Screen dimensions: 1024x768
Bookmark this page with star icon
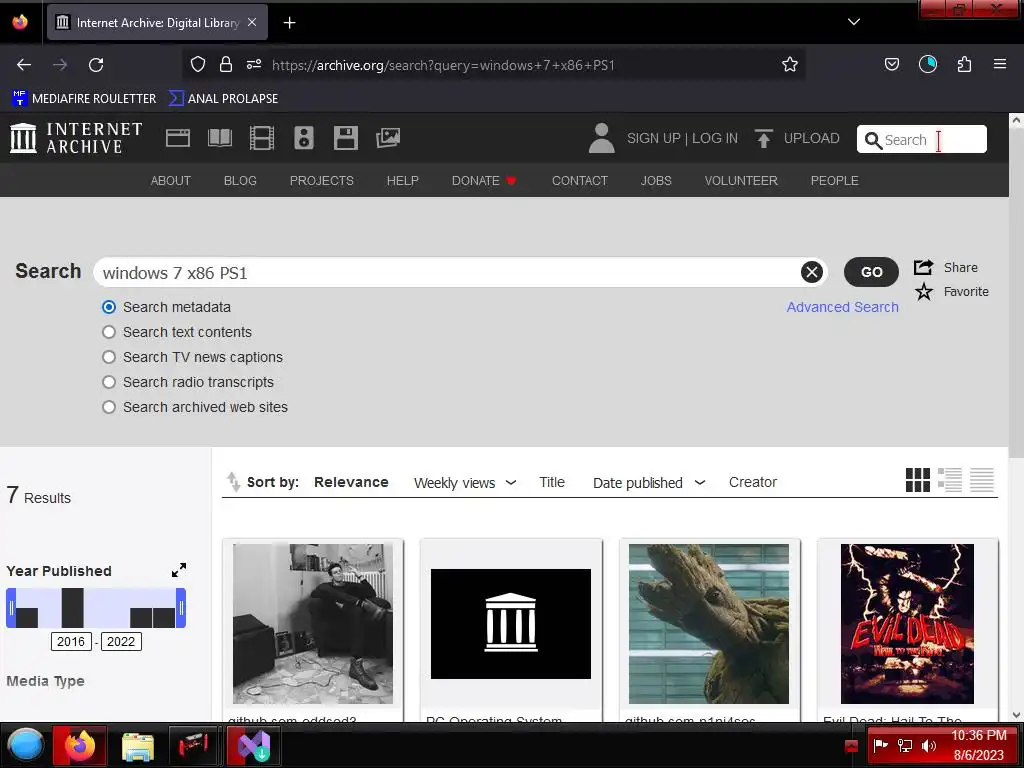[790, 65]
